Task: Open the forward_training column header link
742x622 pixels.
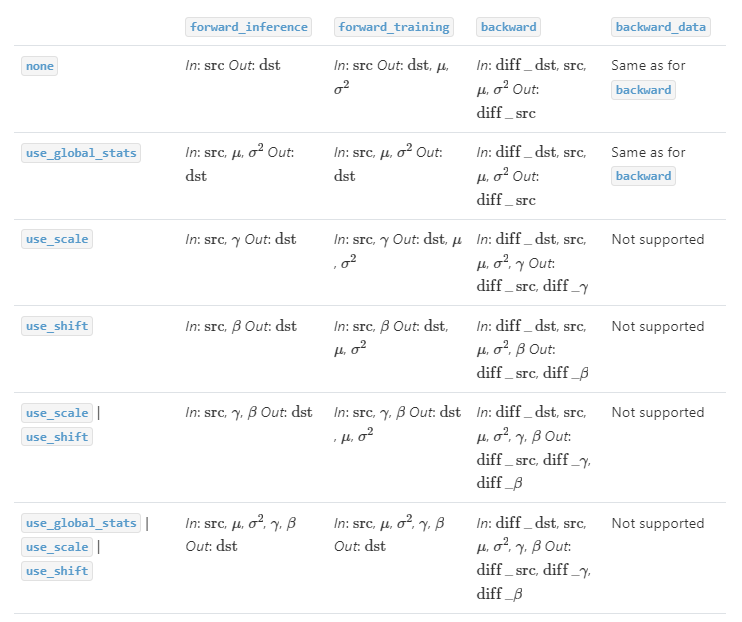Action: tap(394, 27)
